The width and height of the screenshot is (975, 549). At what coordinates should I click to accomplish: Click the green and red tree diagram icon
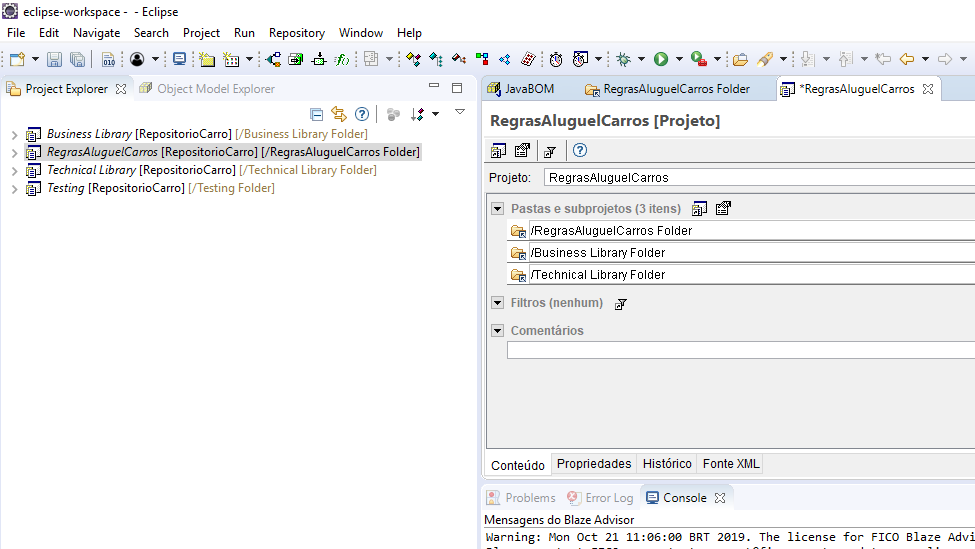[x=482, y=59]
